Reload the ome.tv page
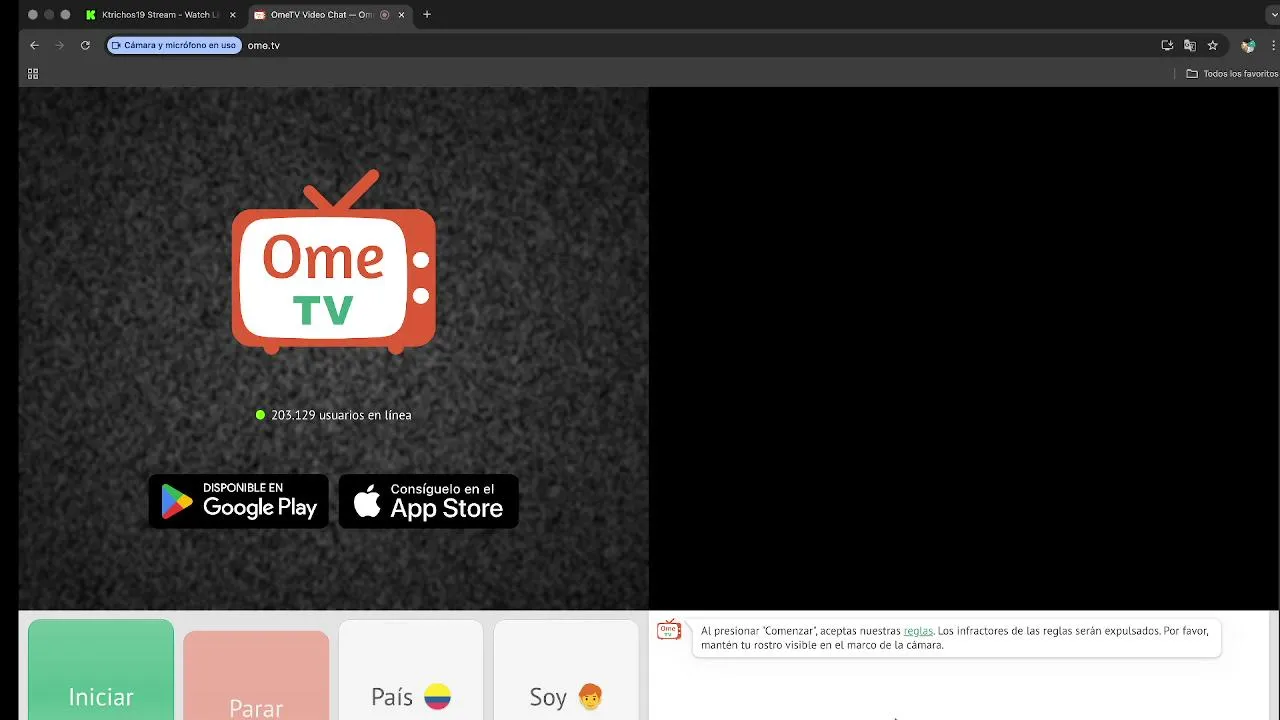The image size is (1280, 720). pos(85,45)
